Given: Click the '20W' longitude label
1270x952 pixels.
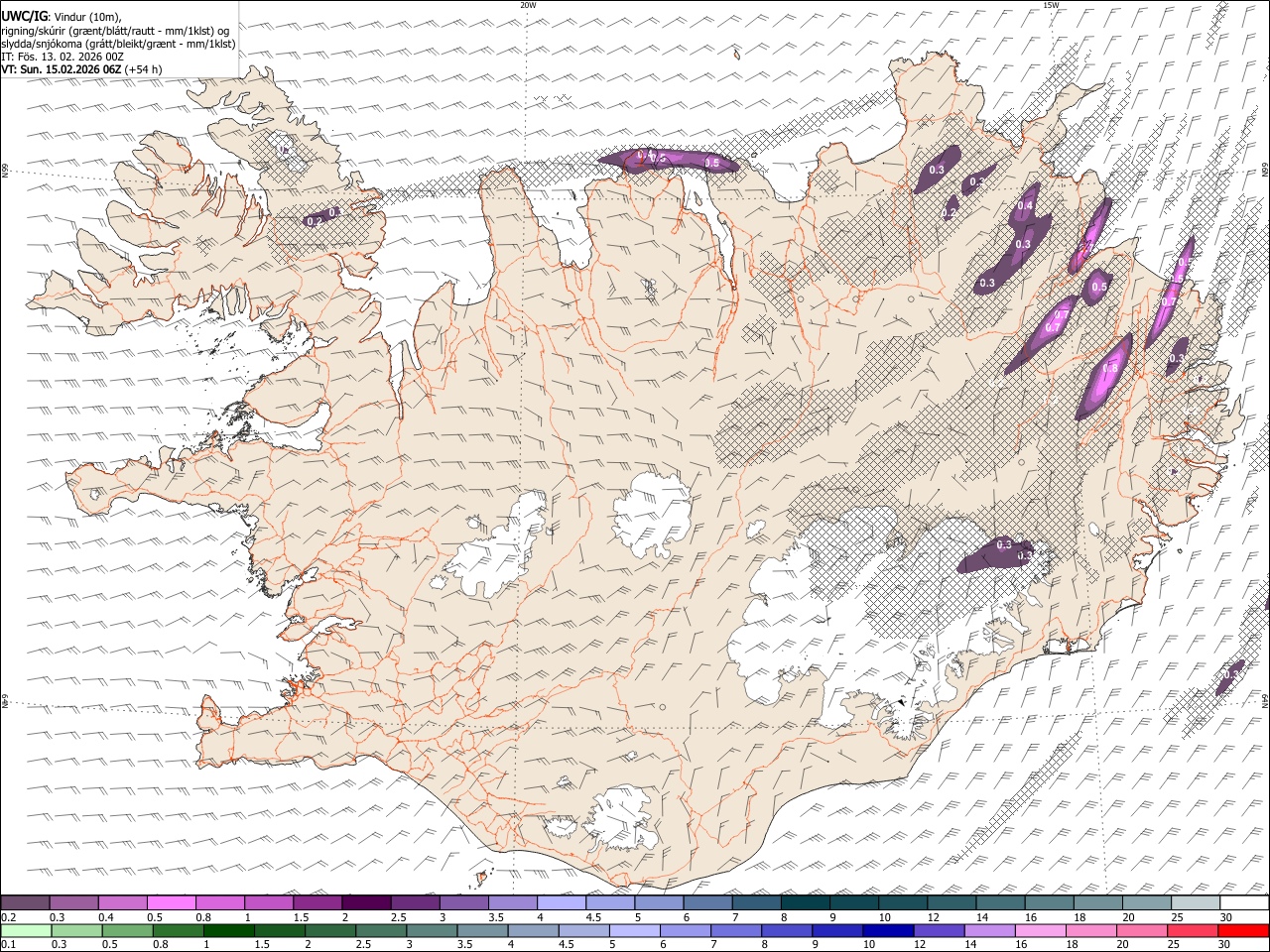Looking at the screenshot, I should 528,5.
